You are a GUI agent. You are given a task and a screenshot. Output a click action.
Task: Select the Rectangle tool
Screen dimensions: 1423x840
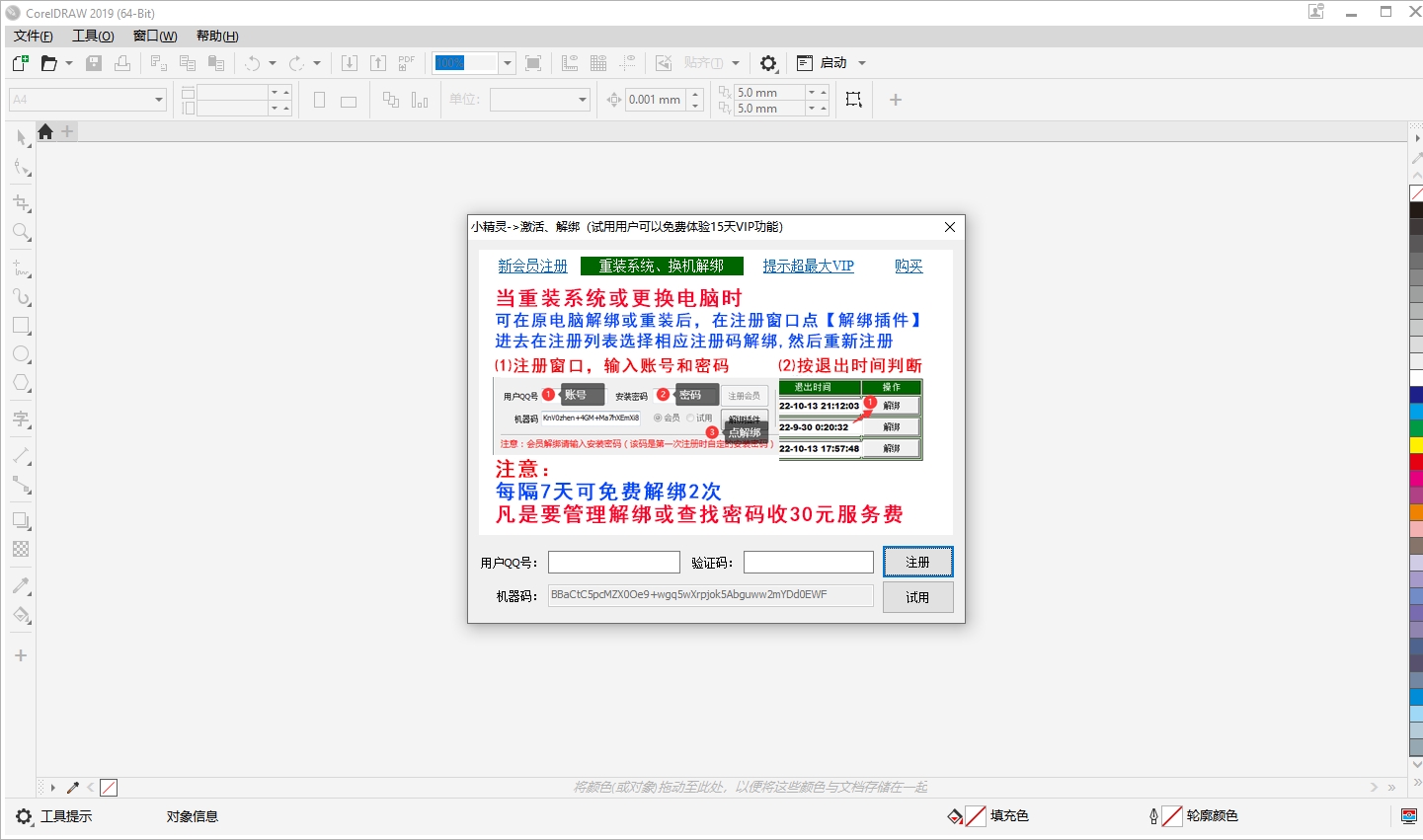point(22,326)
